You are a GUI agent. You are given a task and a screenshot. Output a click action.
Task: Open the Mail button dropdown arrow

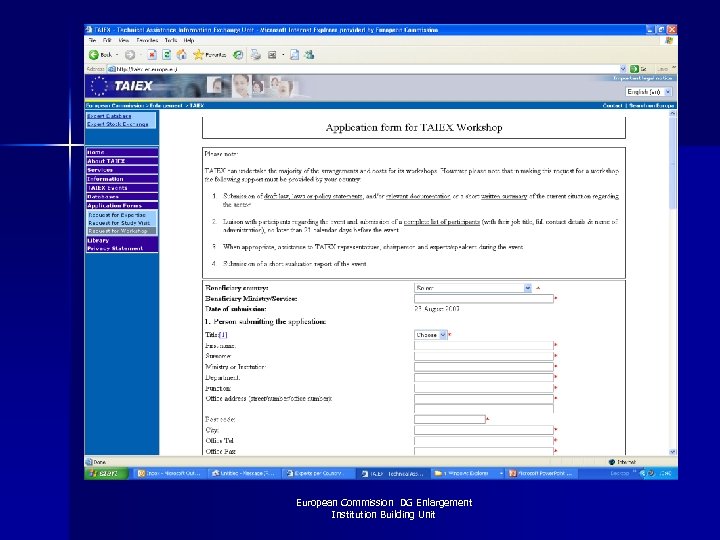[x=283, y=55]
